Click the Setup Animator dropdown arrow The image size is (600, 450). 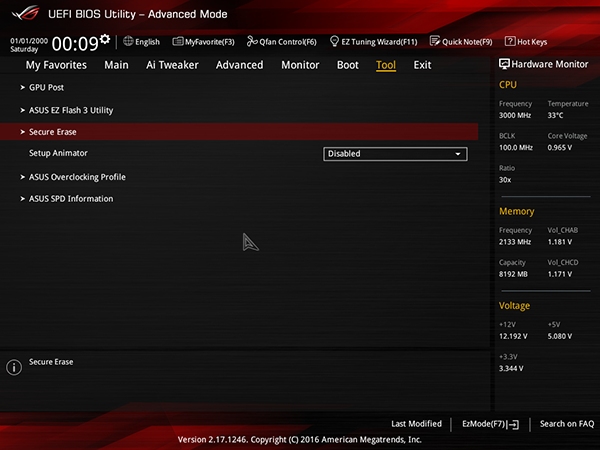pos(458,154)
